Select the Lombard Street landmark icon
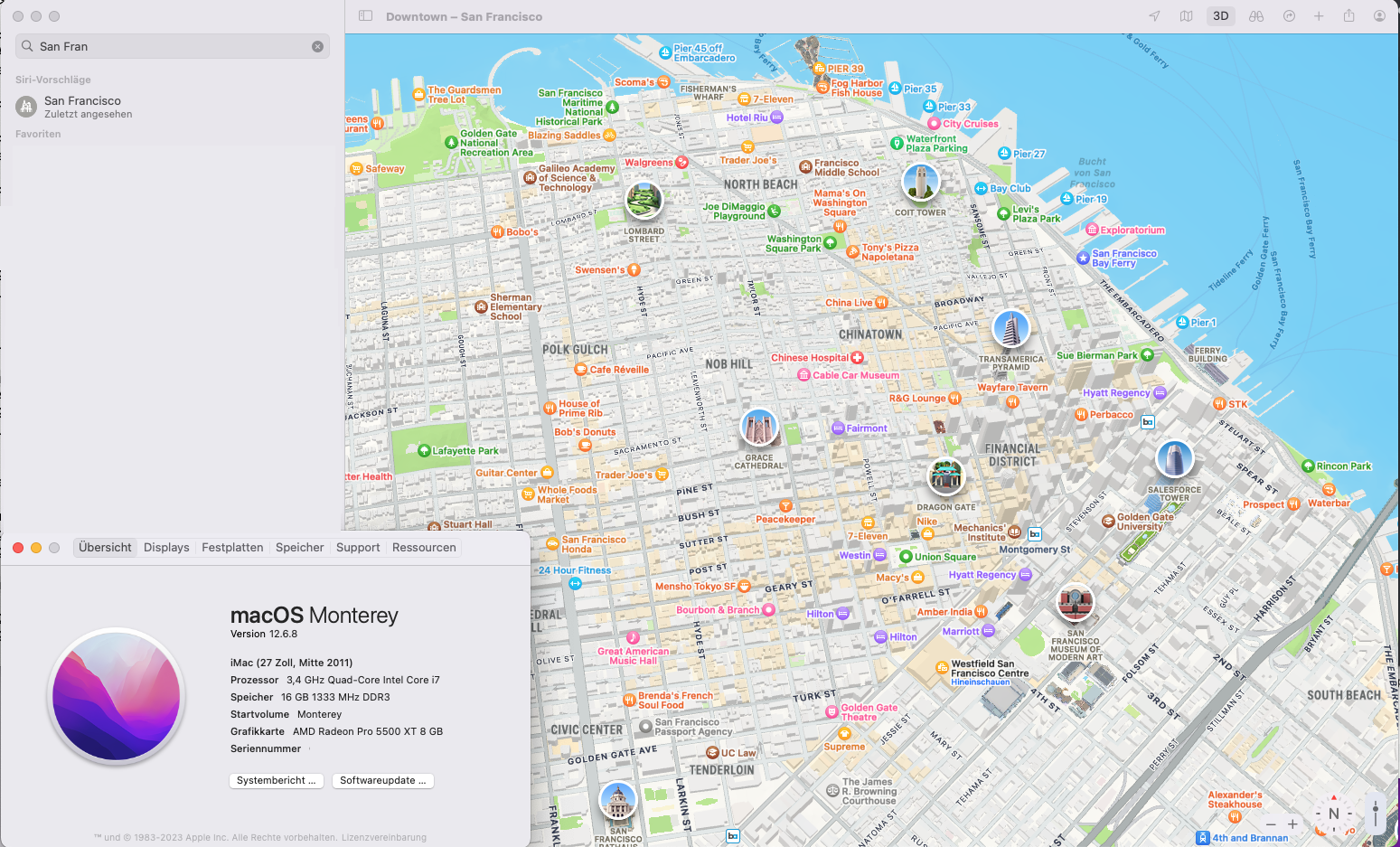 click(644, 200)
